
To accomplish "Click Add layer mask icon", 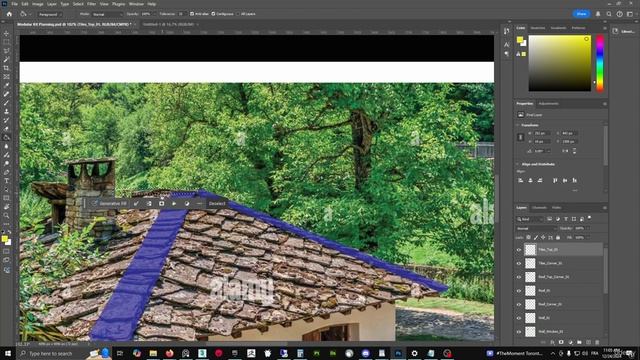I will tap(561, 342).
